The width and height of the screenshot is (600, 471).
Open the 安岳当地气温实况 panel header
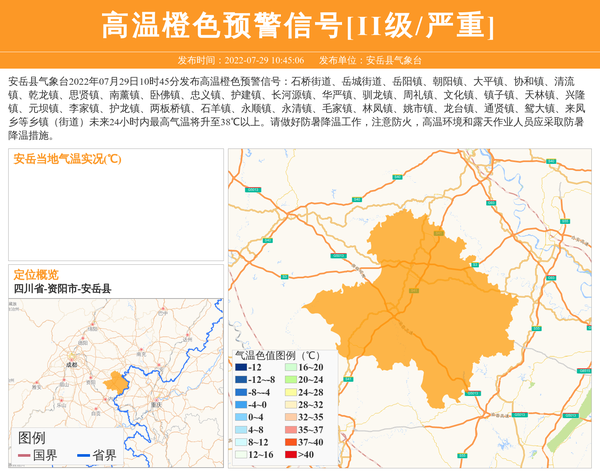pyautogui.click(x=67, y=159)
